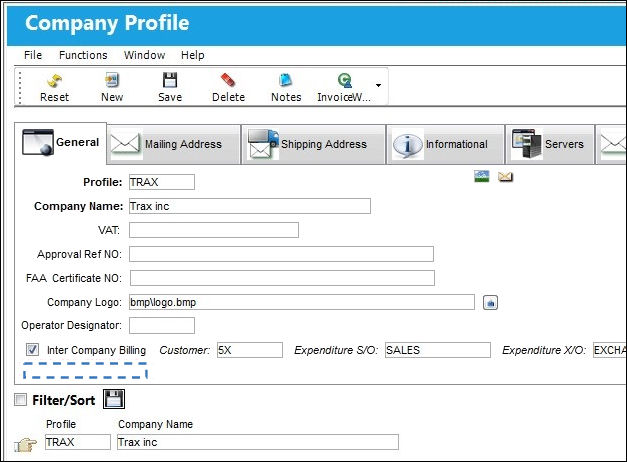Expand the toolbar overflow arrow
627x462 pixels.
point(378,85)
